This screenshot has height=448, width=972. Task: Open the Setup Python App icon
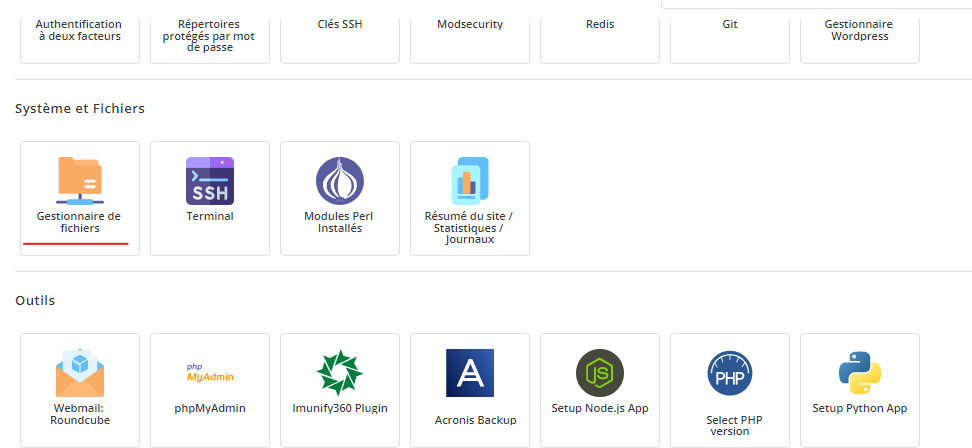point(860,373)
